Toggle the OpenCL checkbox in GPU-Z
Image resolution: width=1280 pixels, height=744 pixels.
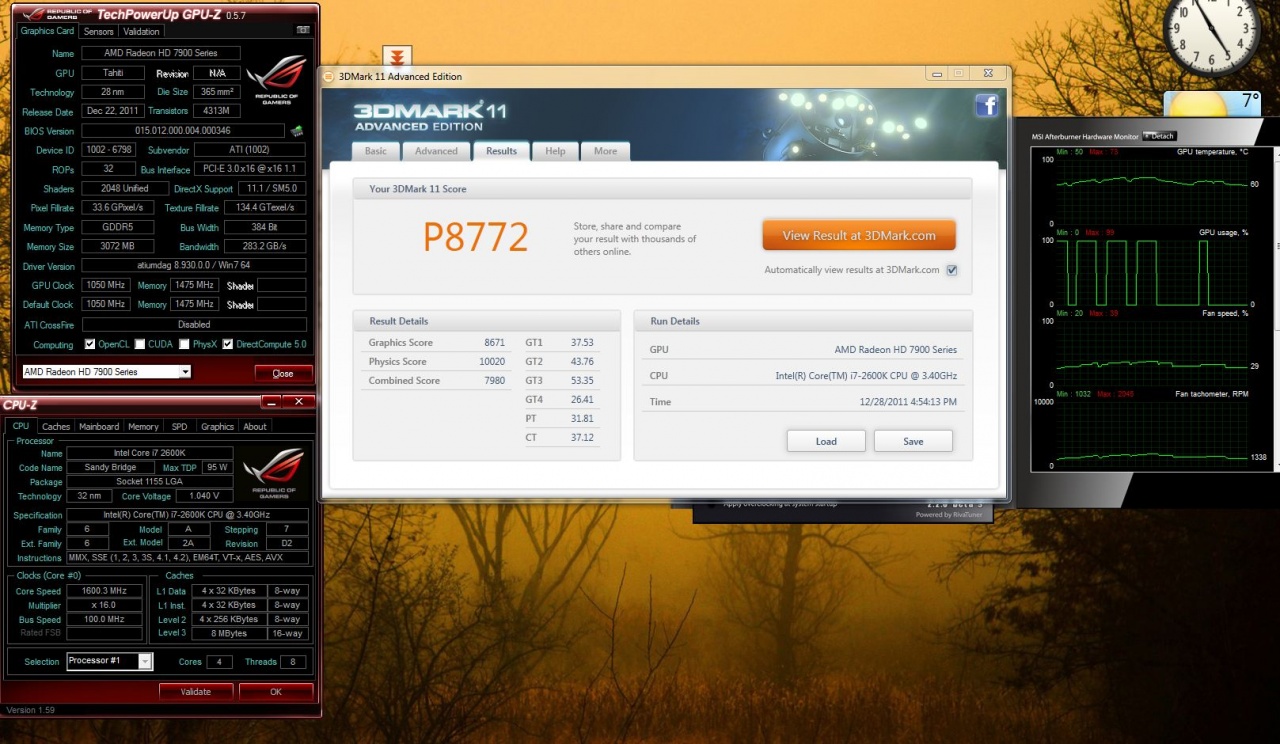[x=90, y=344]
